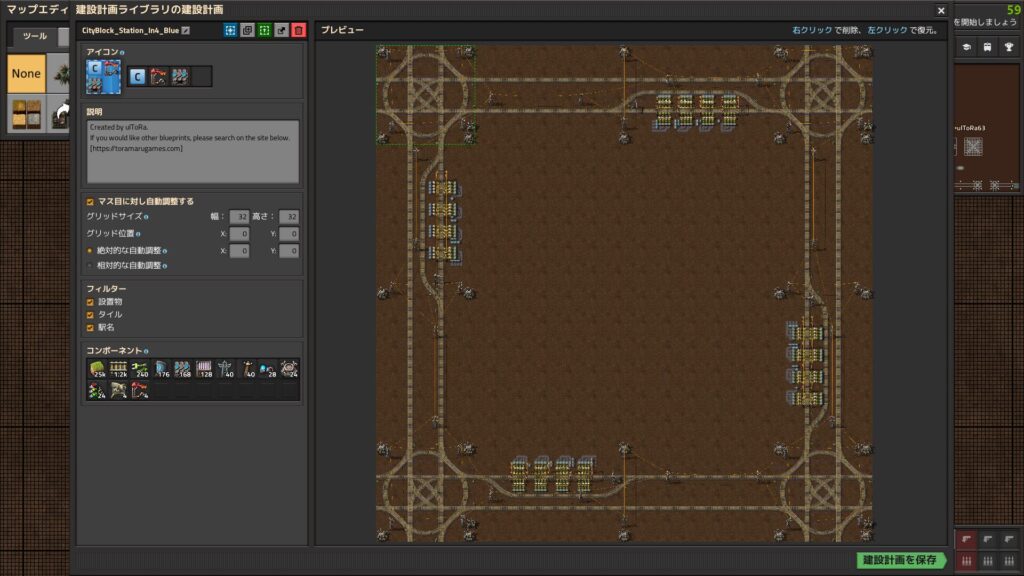Screen dimensions: 1024x576
Task: Click the info icon beside アイコン
Action: click(x=122, y=52)
